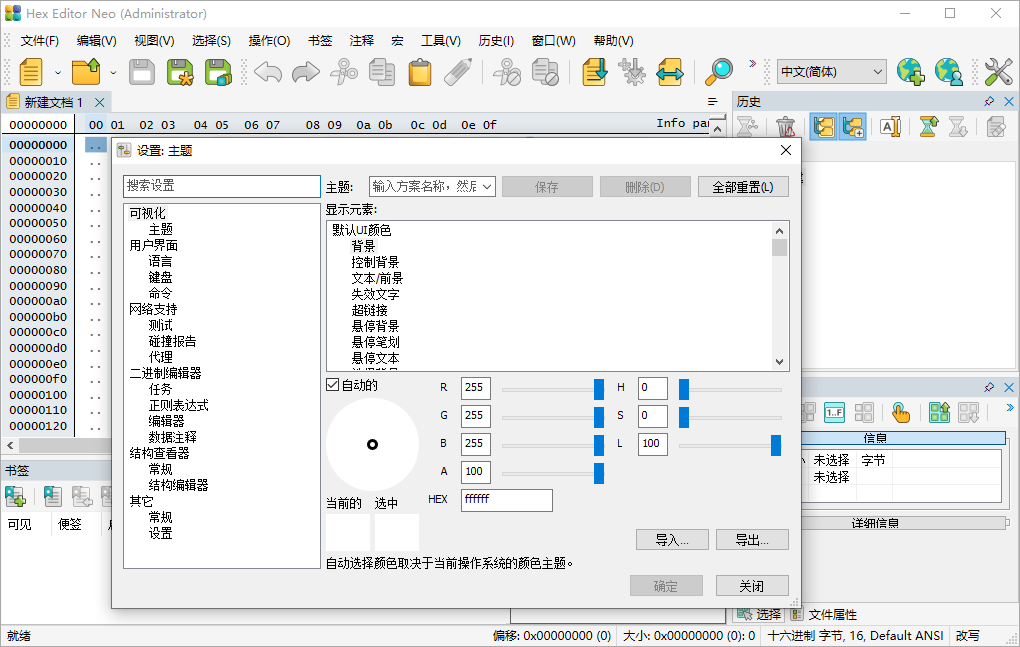
Task: Toggle the history branch view icon
Action: (x=824, y=126)
